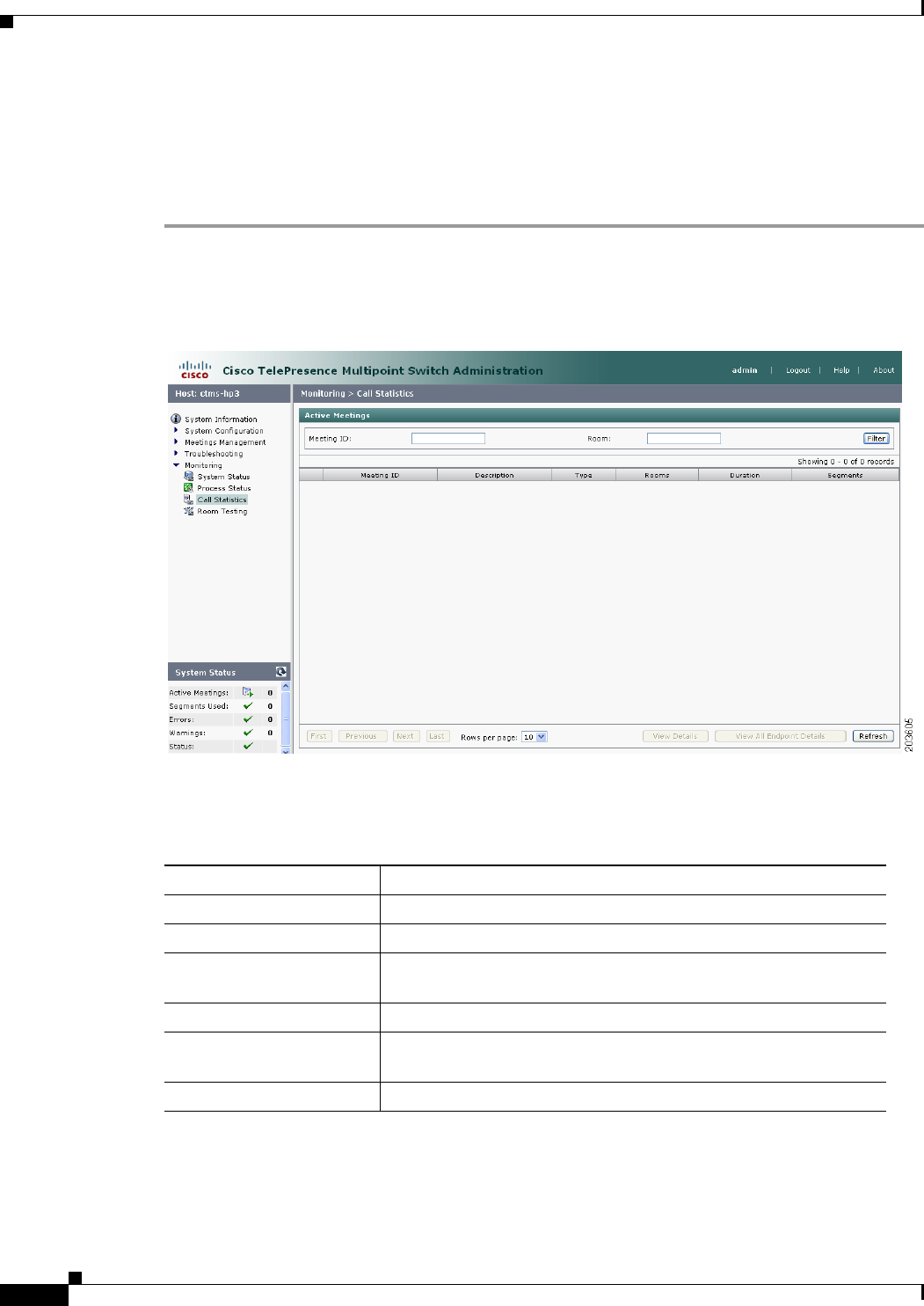Click the Call Statistics icon
Image resolution: width=924 pixels, height=1306 pixels.
(188, 499)
